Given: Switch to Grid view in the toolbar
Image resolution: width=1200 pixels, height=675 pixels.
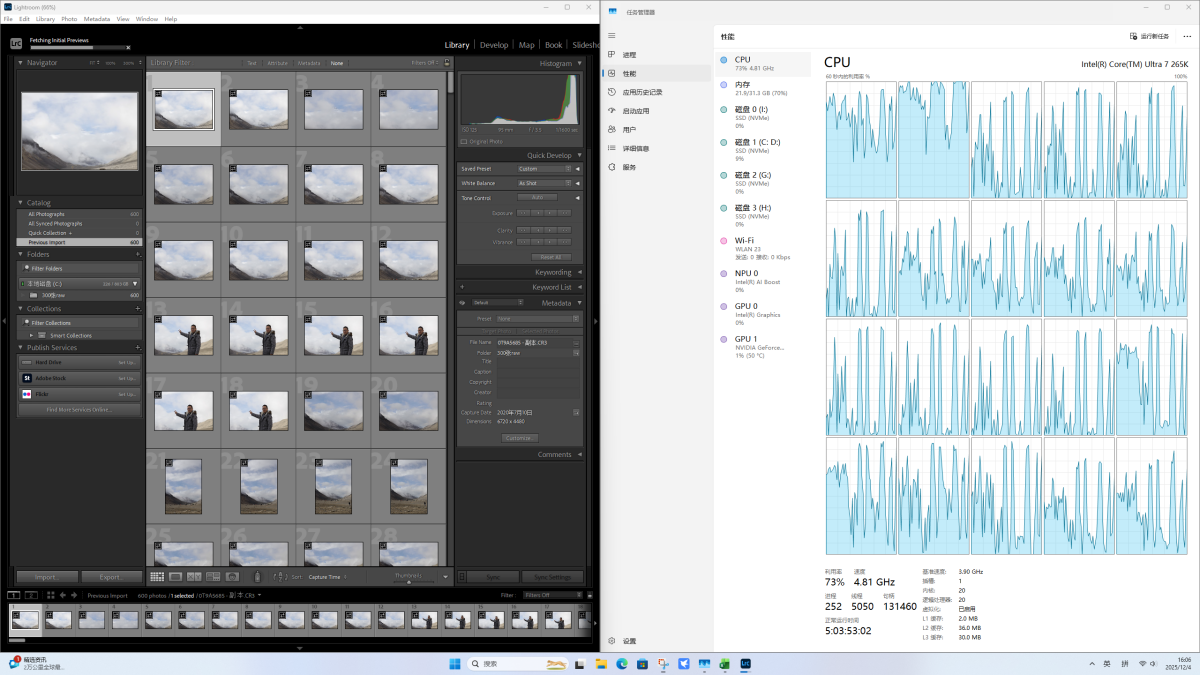Looking at the screenshot, I should pyautogui.click(x=157, y=577).
